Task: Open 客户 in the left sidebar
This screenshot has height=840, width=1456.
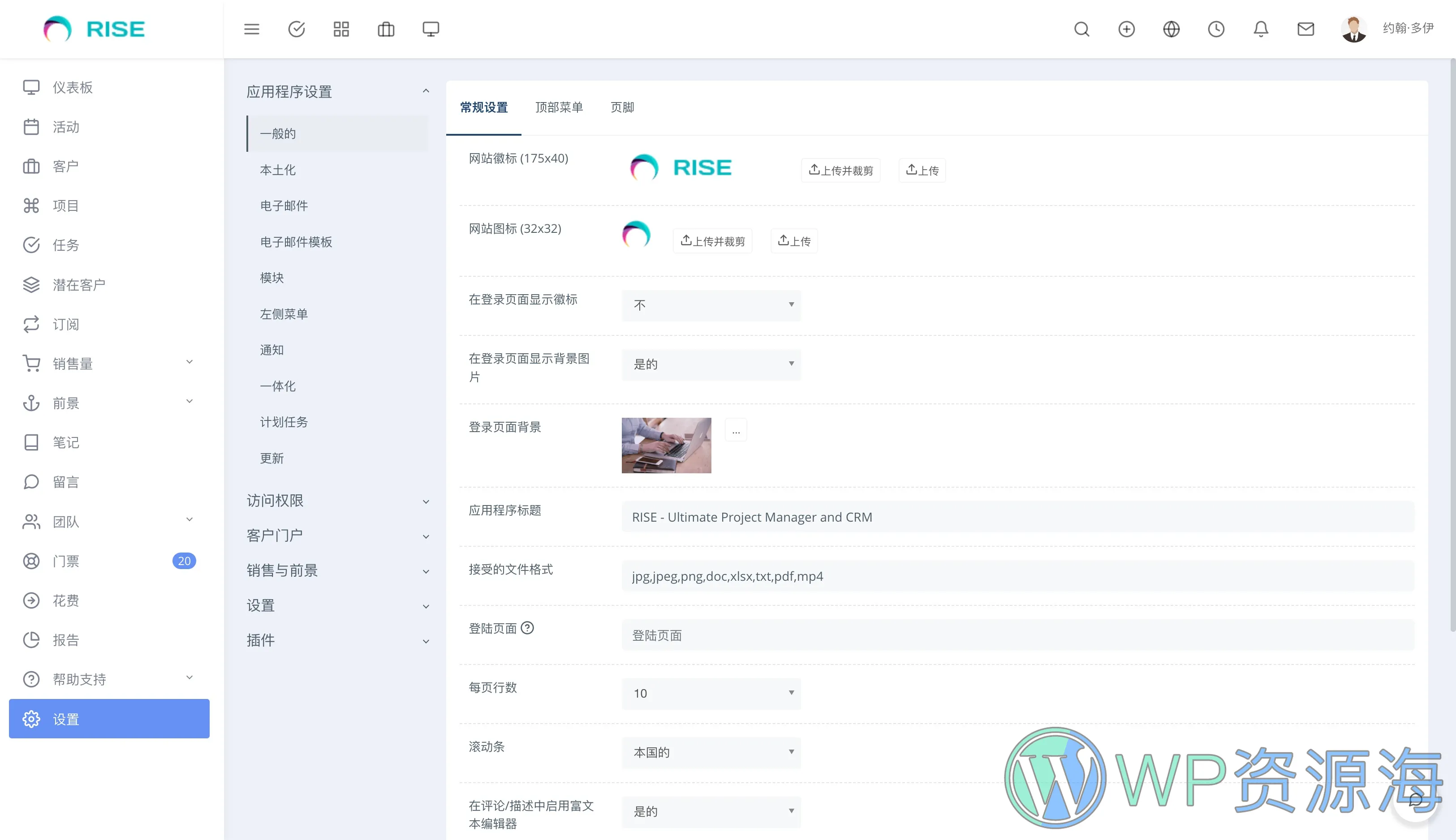Action: tap(109, 166)
